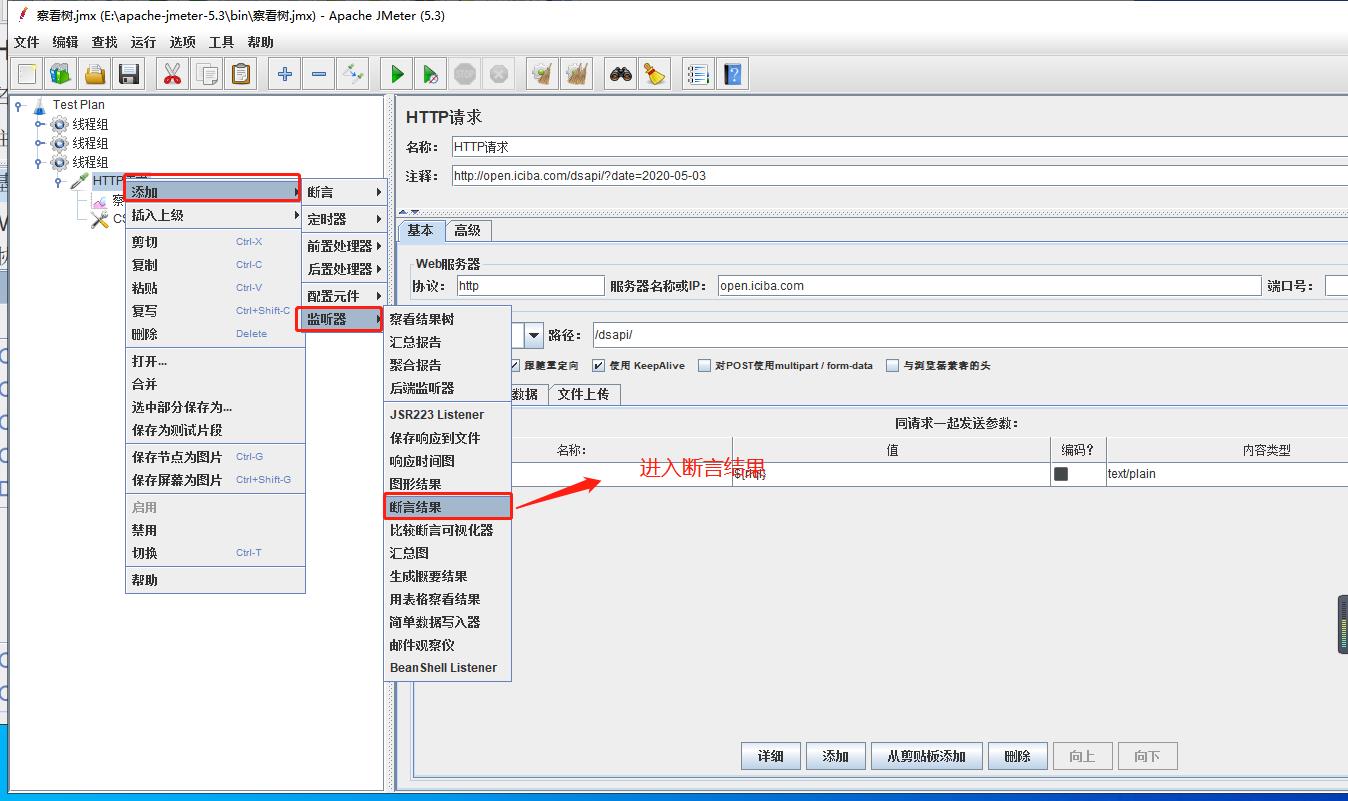Click the Shutdown grey X icon

point(499,74)
